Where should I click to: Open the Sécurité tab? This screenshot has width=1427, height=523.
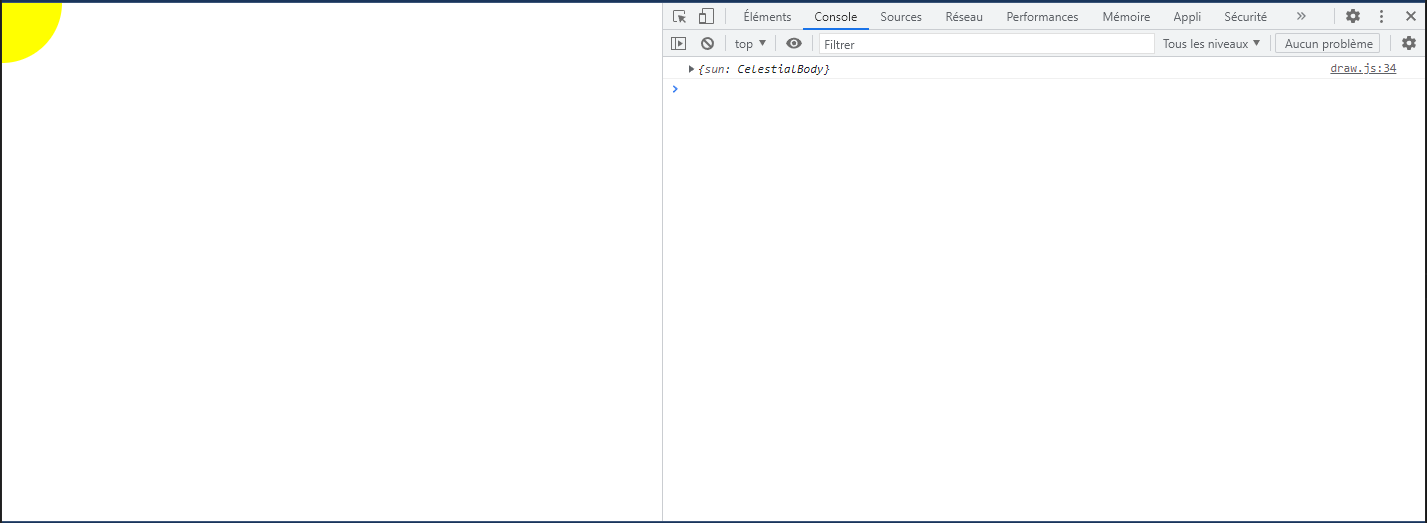[1245, 17]
